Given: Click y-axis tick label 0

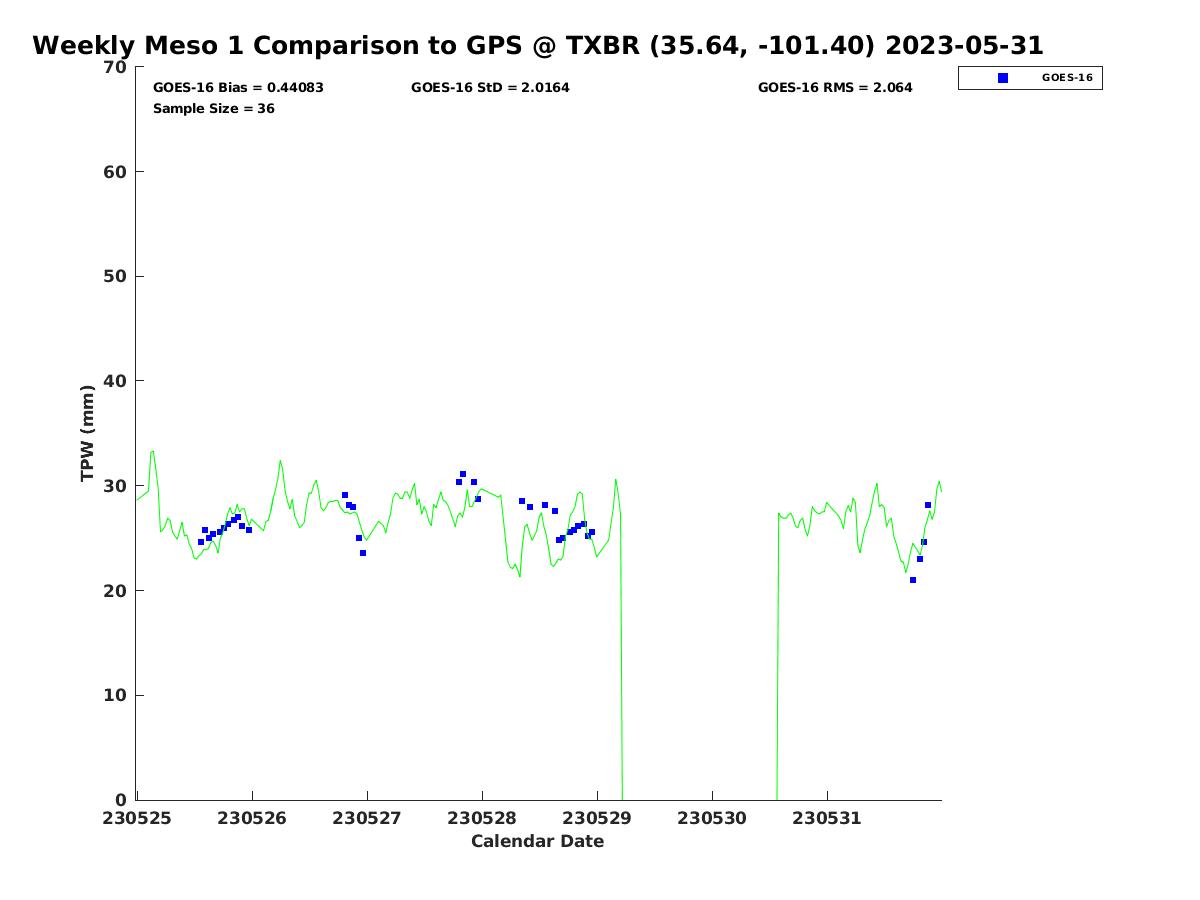Looking at the screenshot, I should point(122,800).
